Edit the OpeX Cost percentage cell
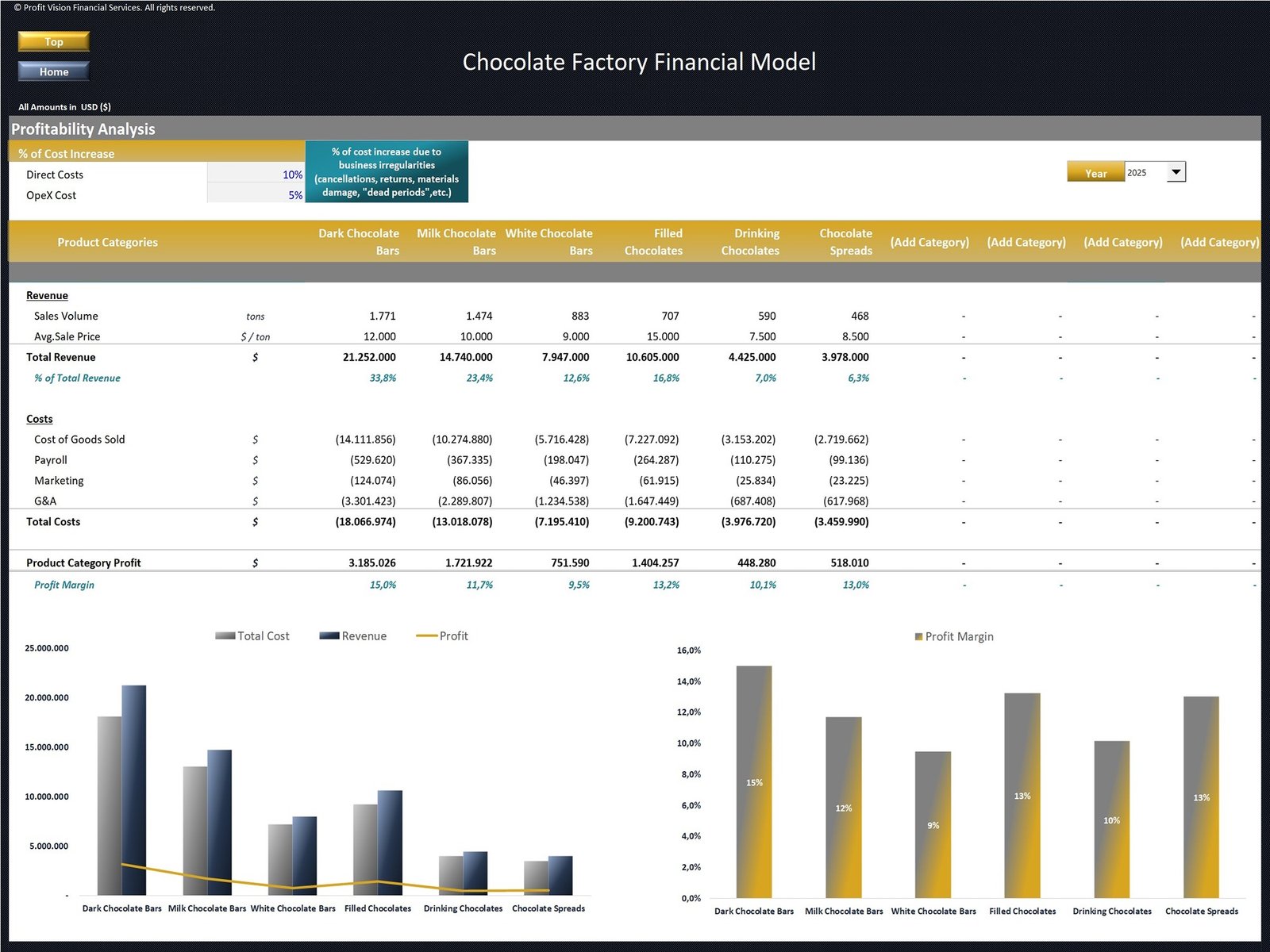Image resolution: width=1270 pixels, height=952 pixels. click(256, 195)
